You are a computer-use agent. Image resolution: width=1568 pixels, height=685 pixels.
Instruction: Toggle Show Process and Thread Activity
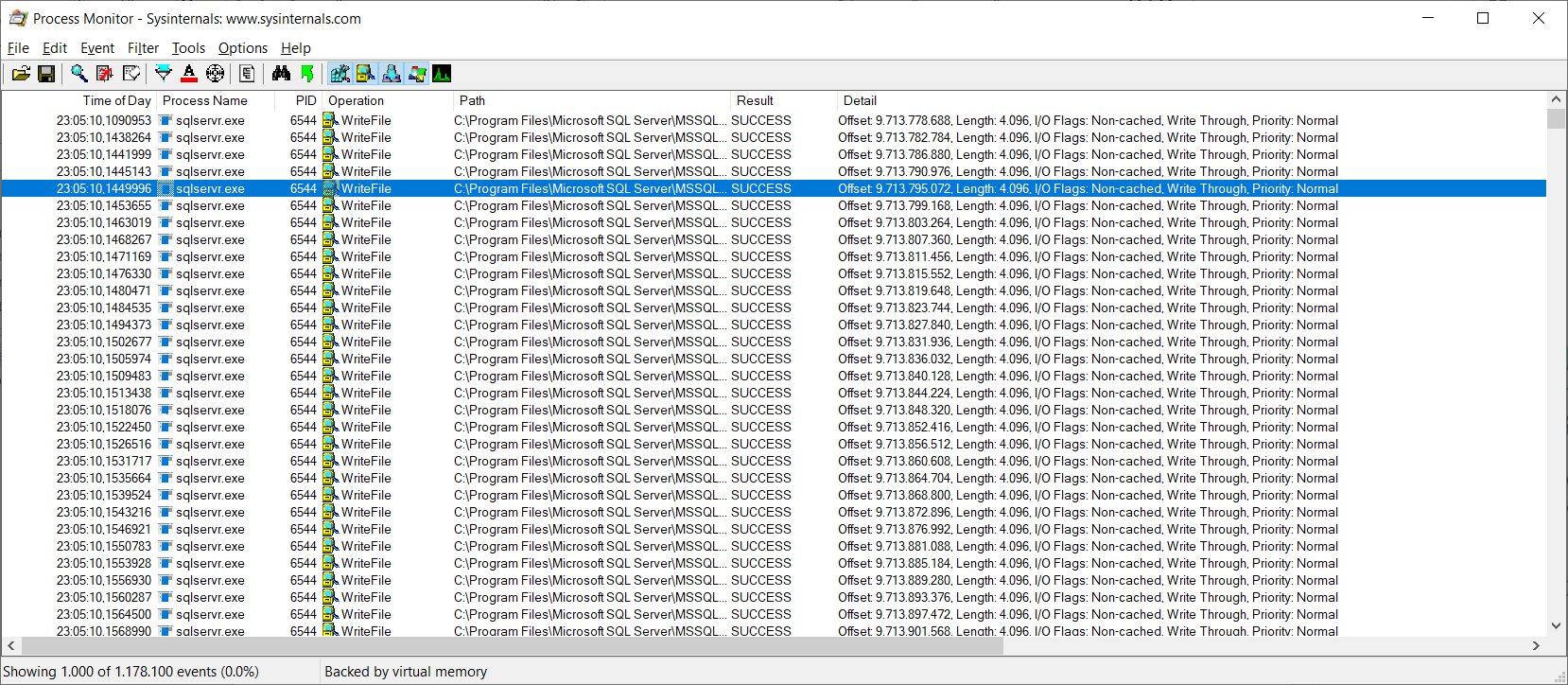tap(416, 74)
